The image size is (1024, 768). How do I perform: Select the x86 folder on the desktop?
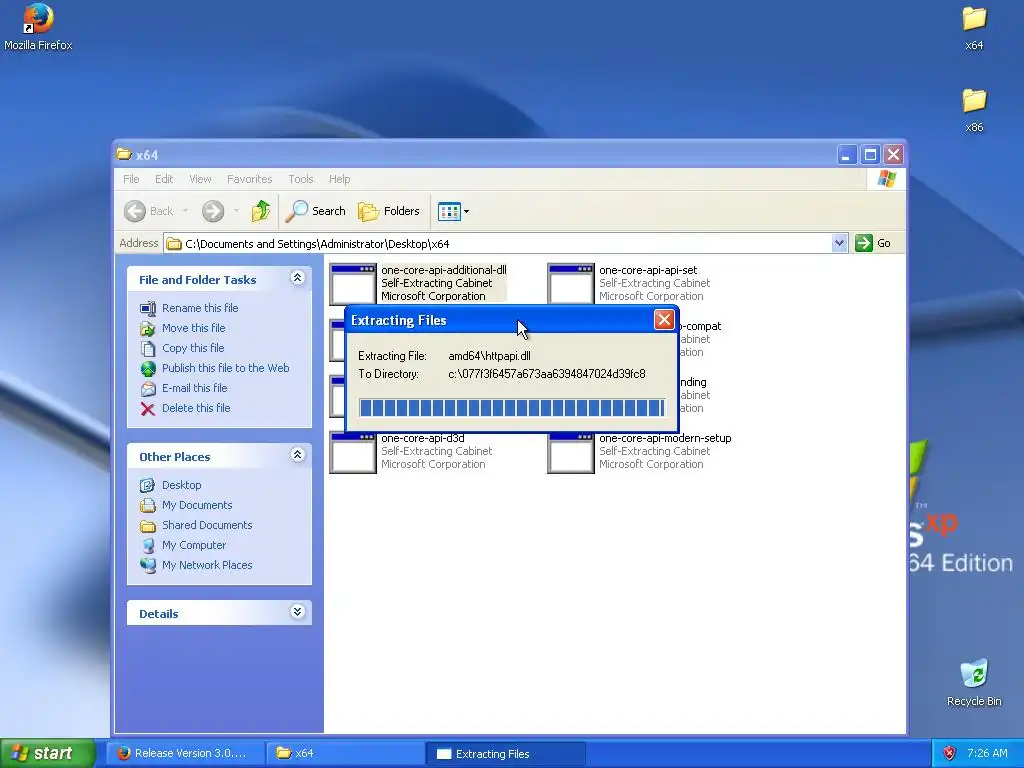[974, 110]
